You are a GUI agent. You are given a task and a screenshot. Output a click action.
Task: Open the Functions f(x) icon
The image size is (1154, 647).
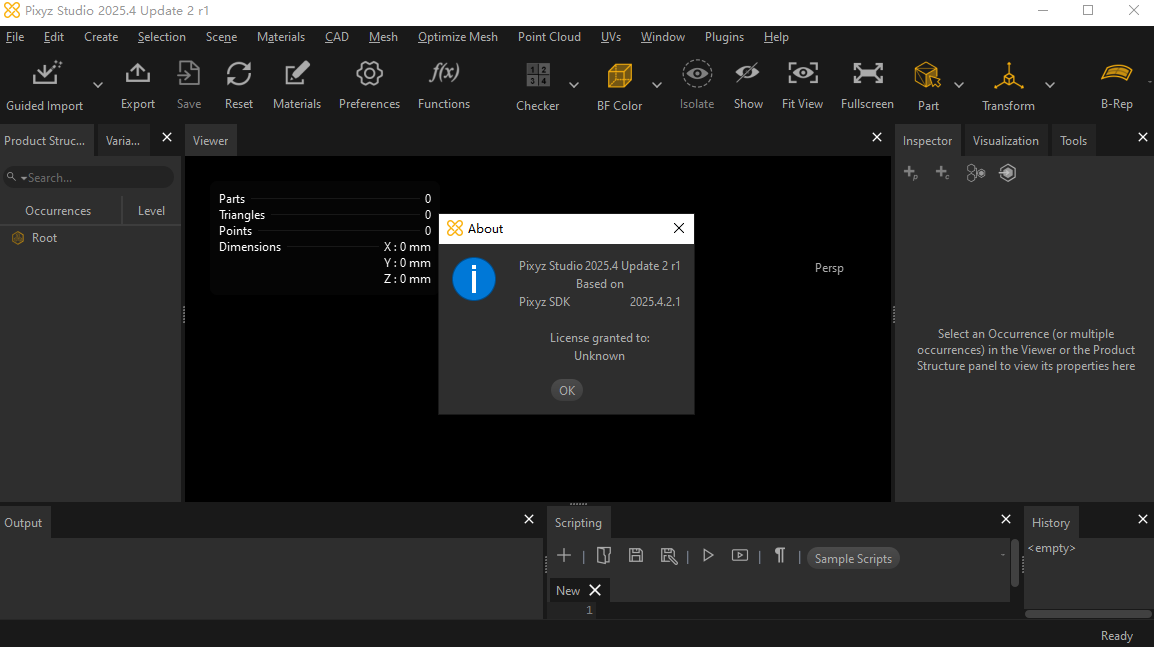point(444,73)
